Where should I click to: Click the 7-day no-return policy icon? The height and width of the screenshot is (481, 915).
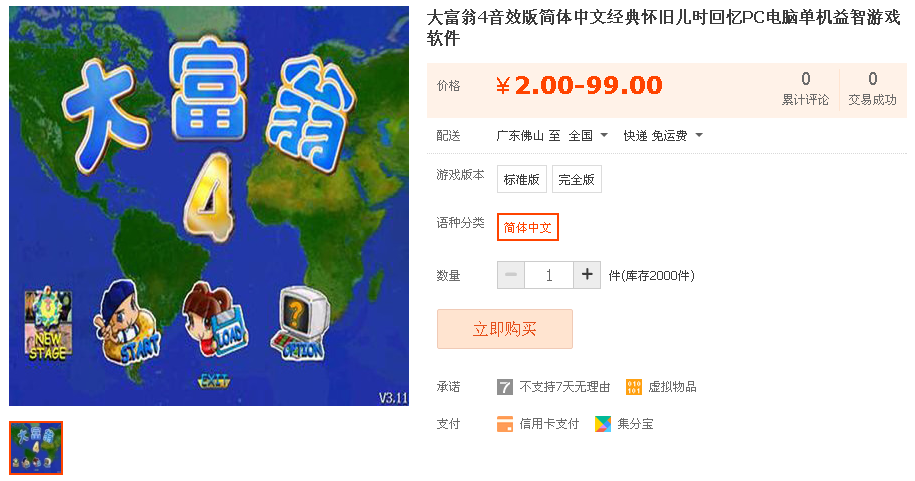coord(505,387)
